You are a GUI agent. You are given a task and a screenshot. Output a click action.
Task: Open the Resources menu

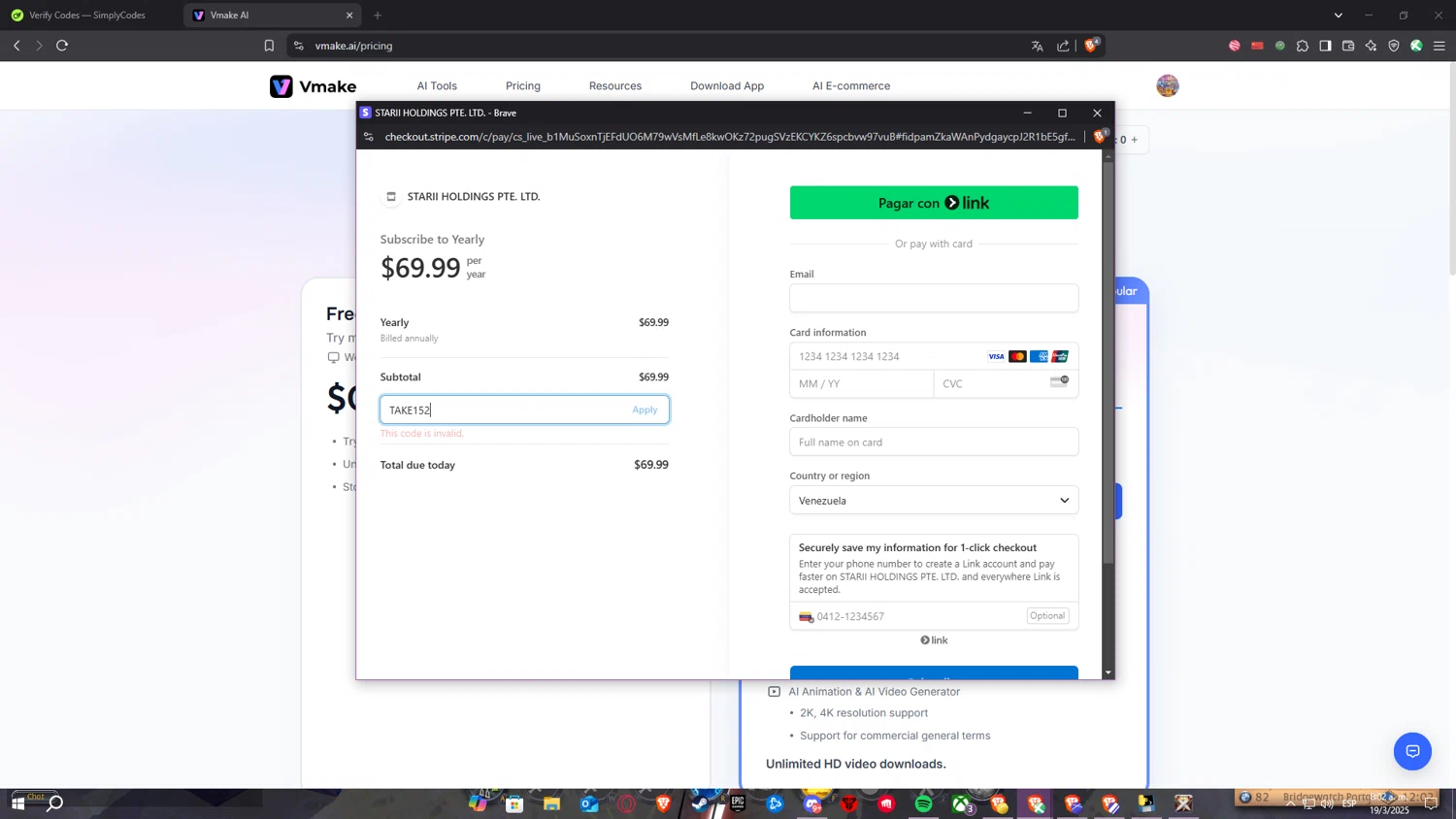pos(615,85)
